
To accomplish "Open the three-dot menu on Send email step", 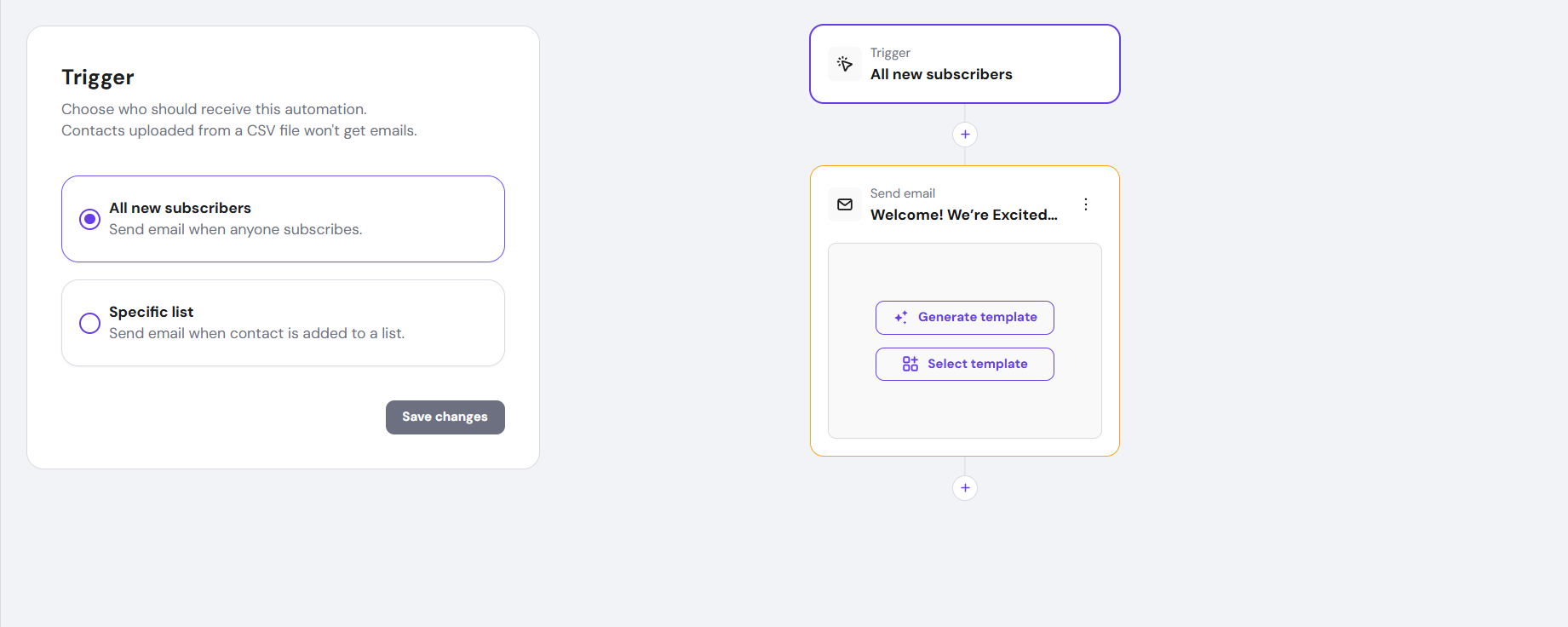I will (1085, 204).
